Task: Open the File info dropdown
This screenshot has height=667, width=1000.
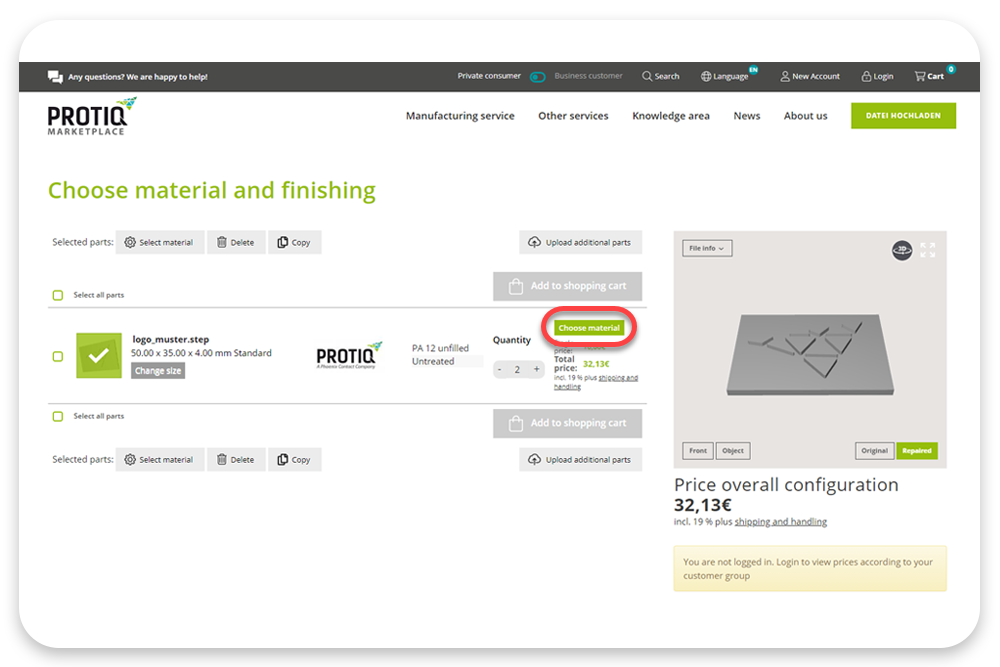Action: (x=707, y=247)
